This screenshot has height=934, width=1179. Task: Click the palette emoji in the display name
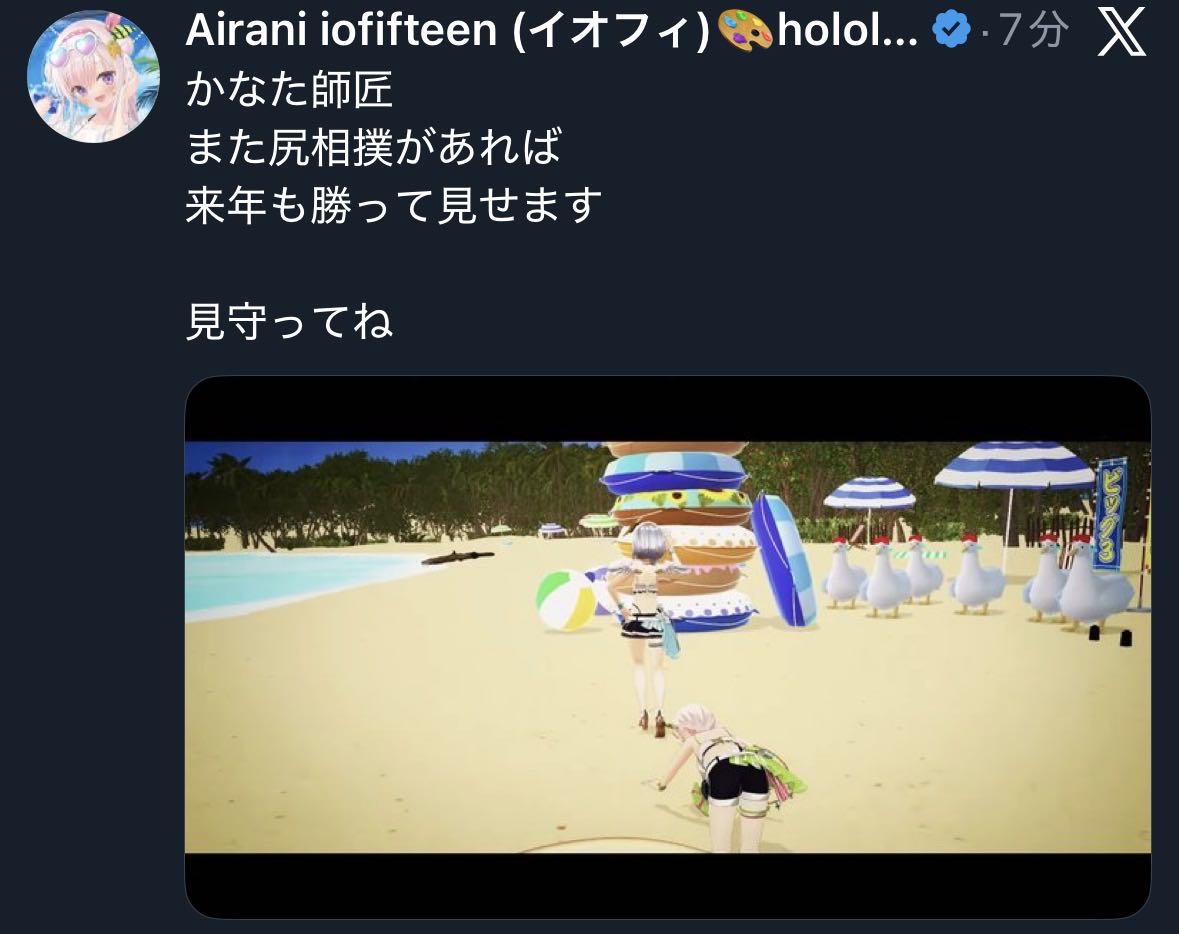[x=744, y=32]
